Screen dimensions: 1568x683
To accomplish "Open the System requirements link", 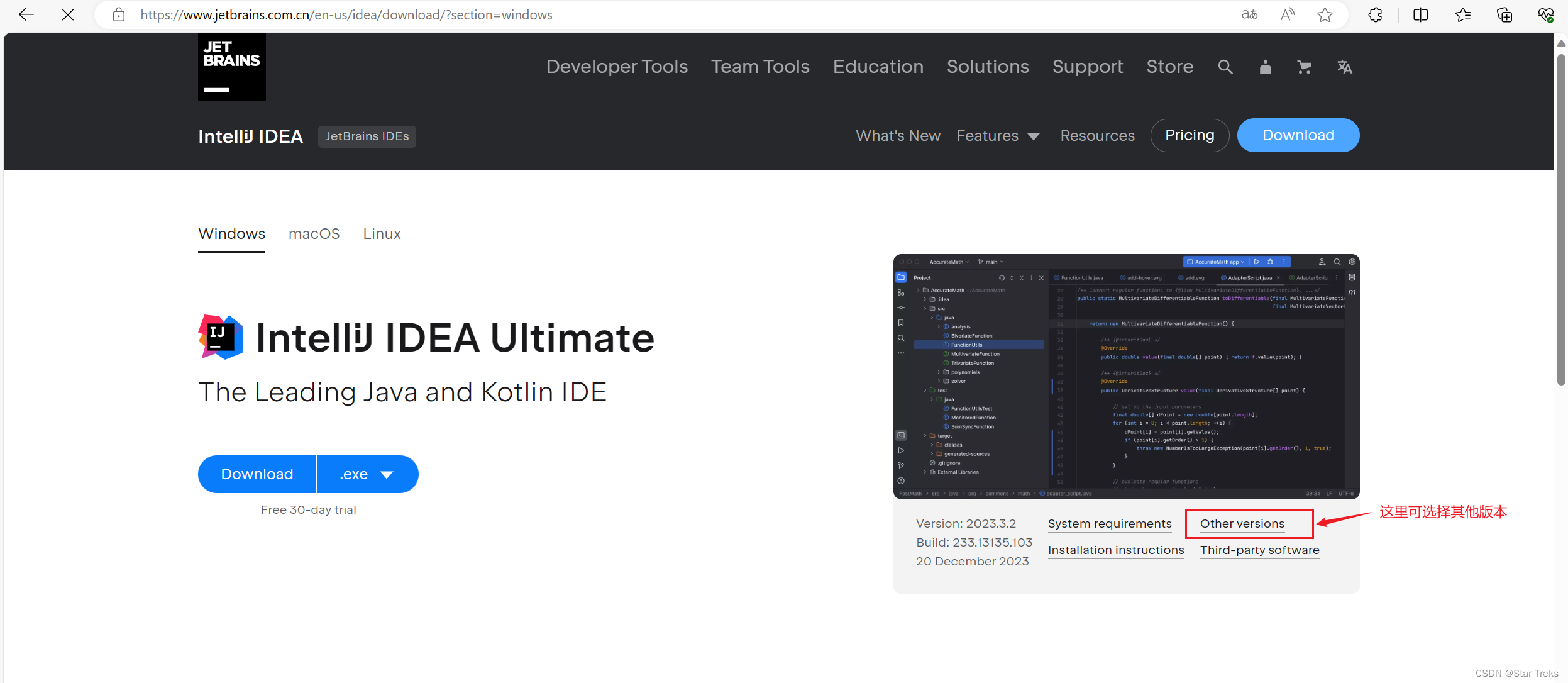I will pos(1110,523).
